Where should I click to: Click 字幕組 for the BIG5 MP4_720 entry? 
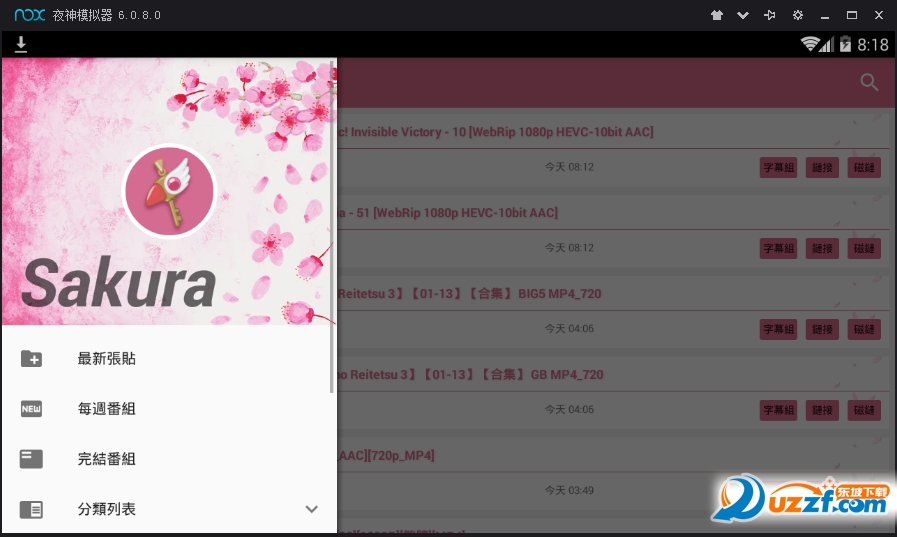[x=778, y=329]
